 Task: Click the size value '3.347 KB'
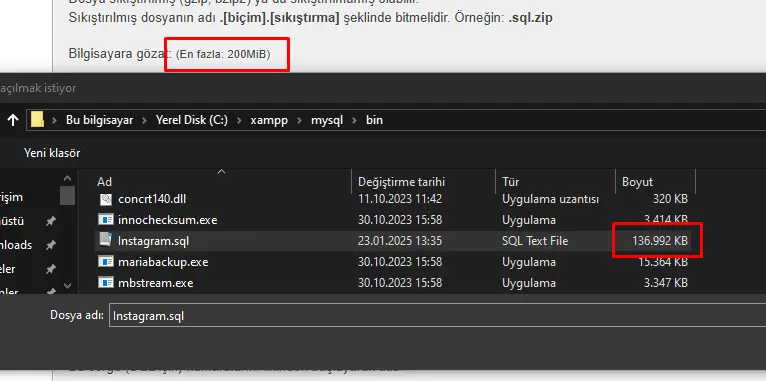coord(666,283)
